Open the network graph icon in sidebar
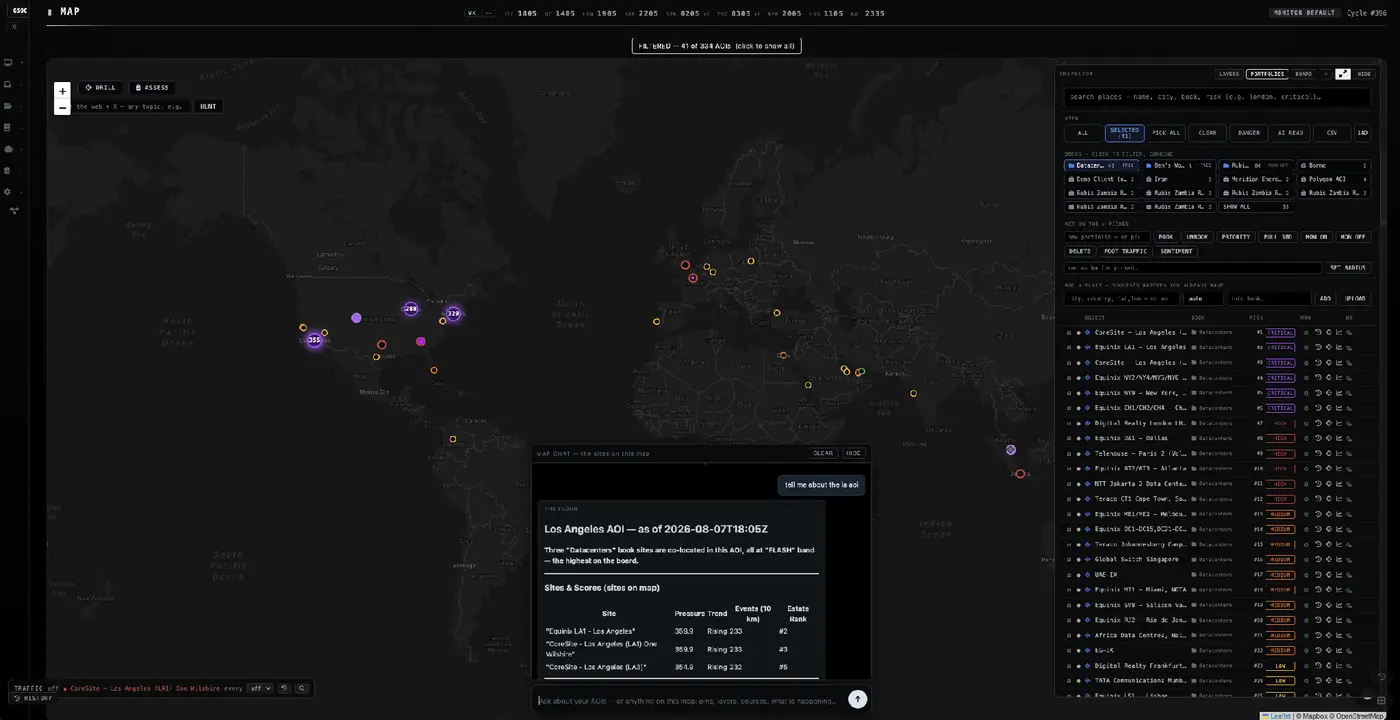The width and height of the screenshot is (1400, 720). [14, 211]
